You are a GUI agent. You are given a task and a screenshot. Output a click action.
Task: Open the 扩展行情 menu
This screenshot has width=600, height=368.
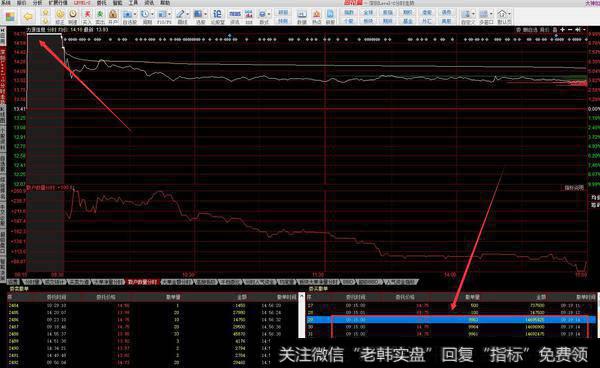[x=58, y=3]
